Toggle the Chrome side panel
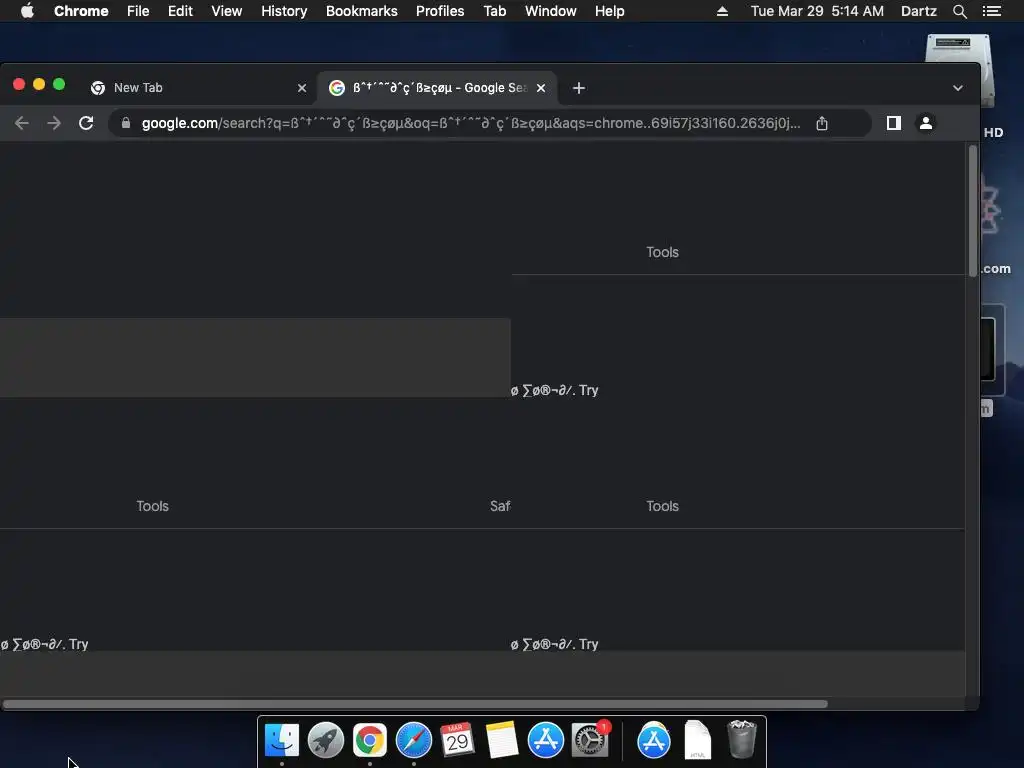 pos(893,123)
